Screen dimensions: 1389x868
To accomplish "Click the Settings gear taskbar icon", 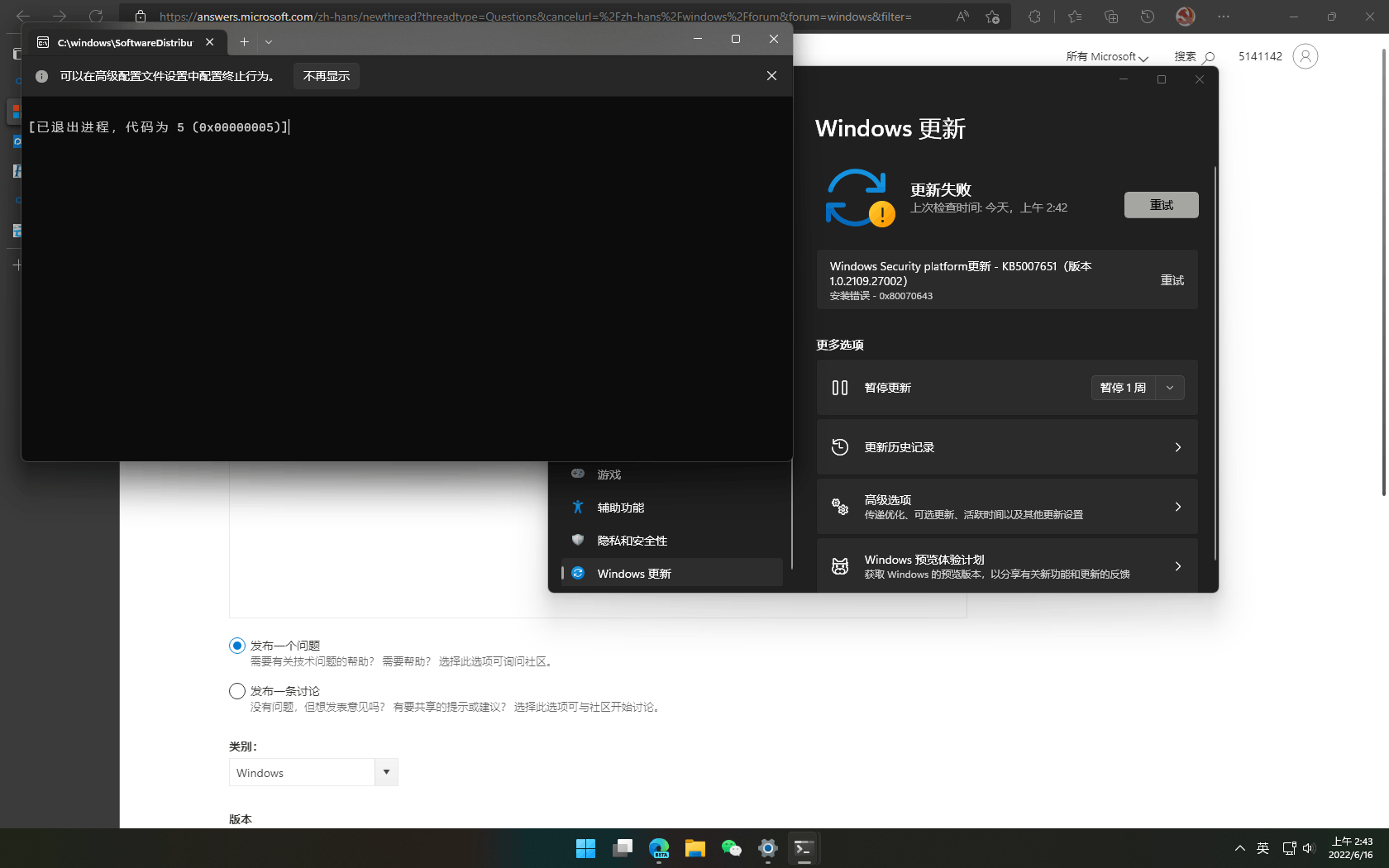I will [x=768, y=848].
